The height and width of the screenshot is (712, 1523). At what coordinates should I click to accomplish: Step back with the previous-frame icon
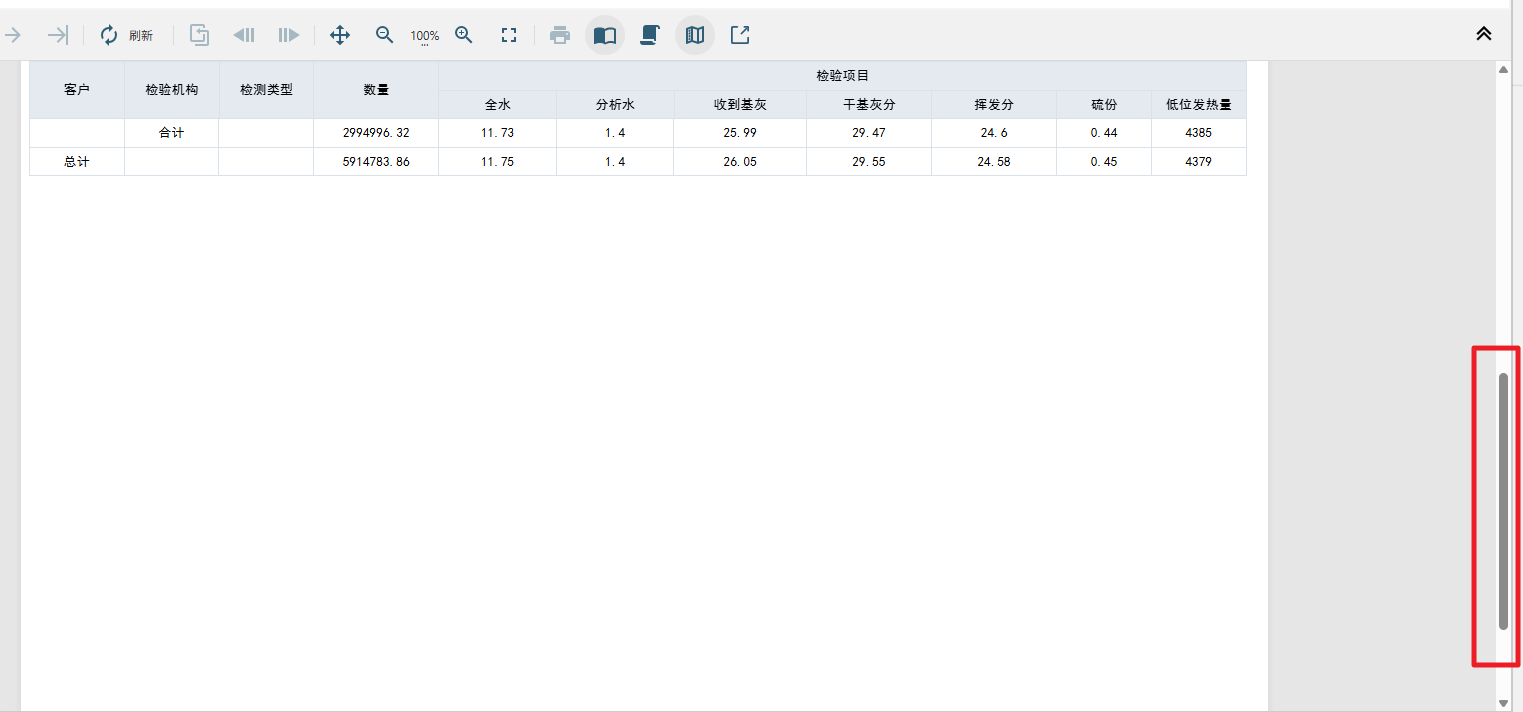point(244,35)
